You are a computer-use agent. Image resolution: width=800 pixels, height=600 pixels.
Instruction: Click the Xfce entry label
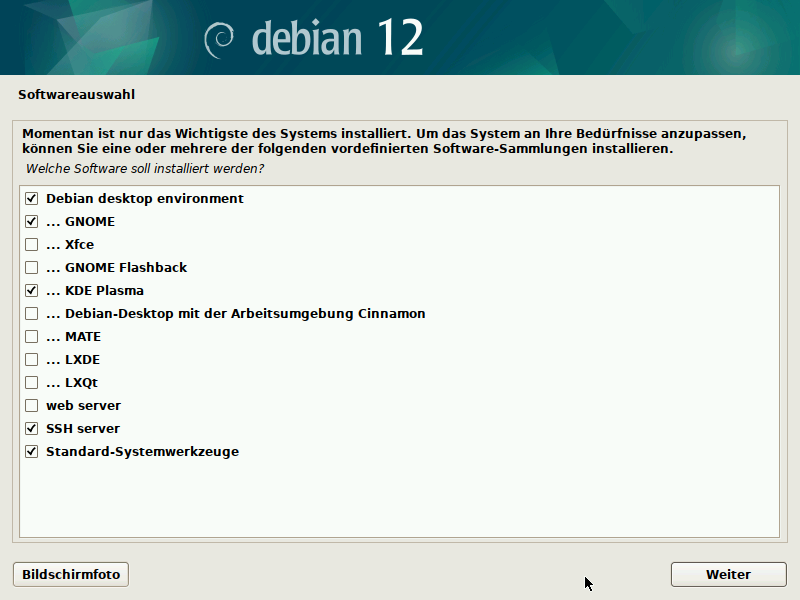(79, 245)
